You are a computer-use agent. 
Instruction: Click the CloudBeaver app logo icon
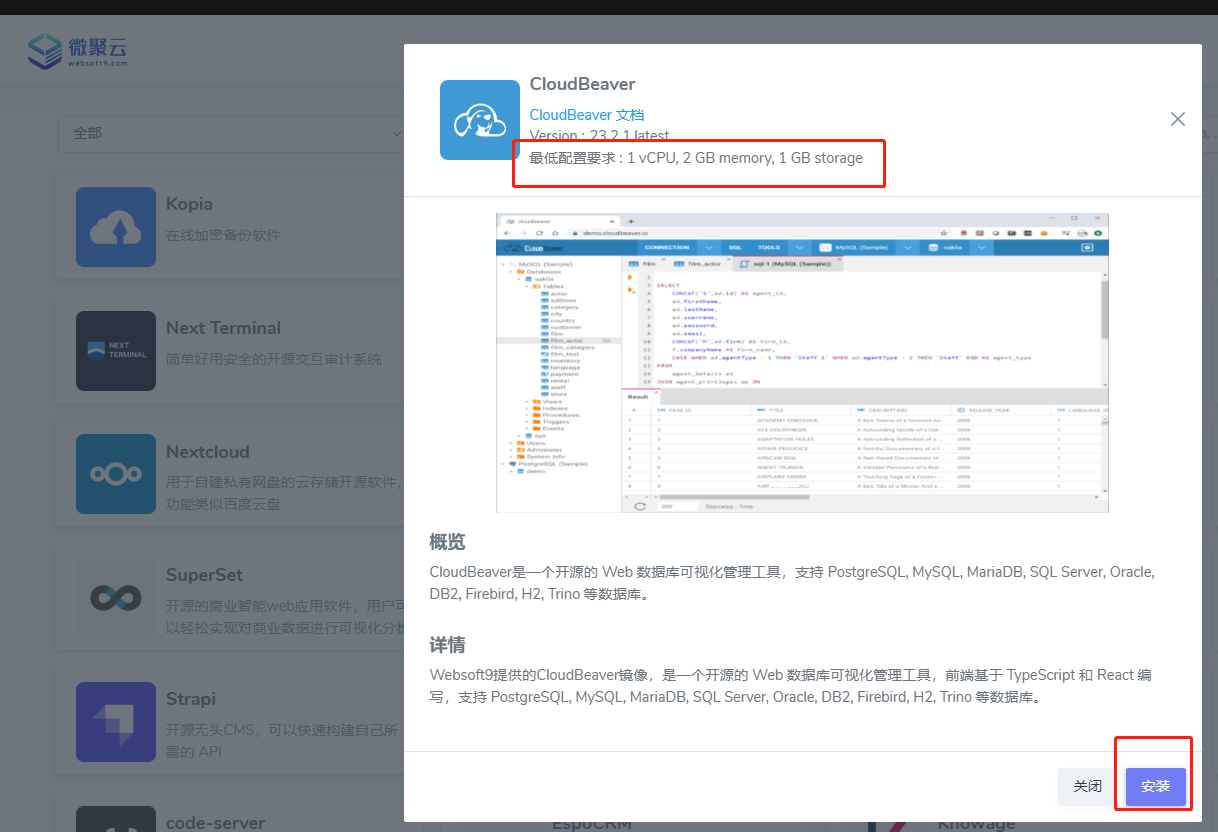480,120
